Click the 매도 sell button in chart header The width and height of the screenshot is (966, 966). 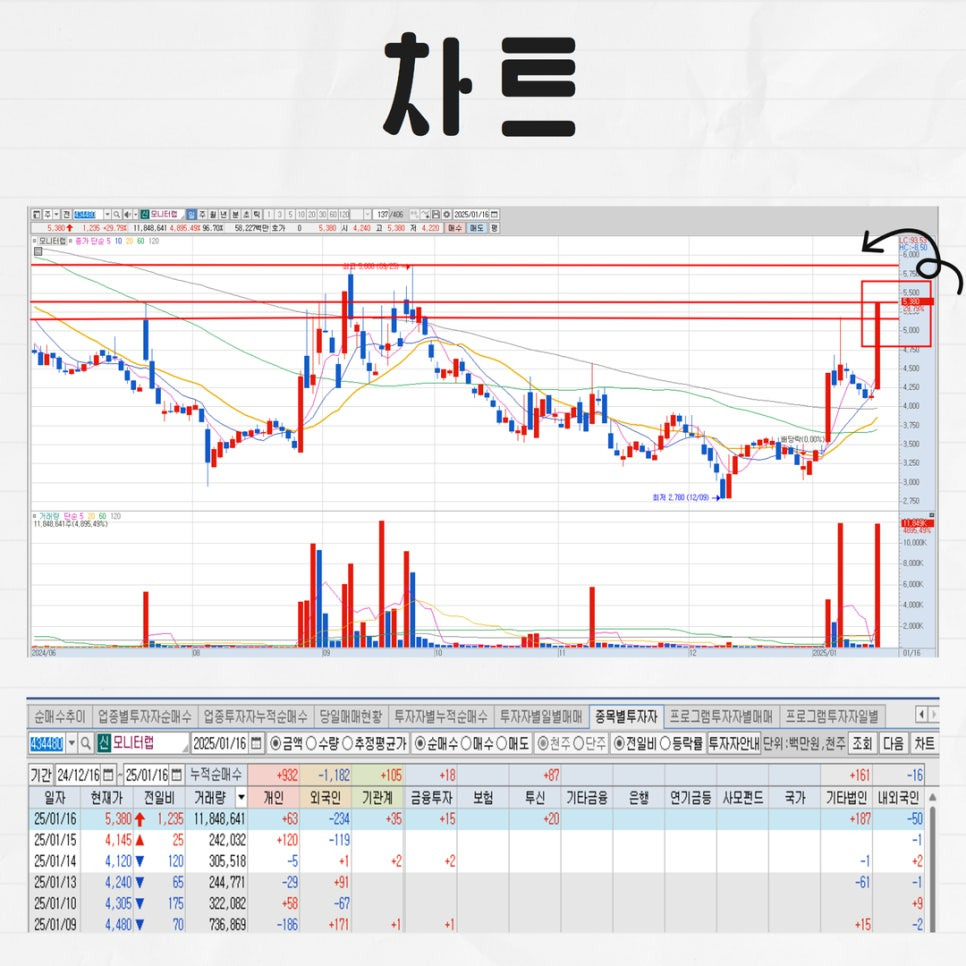476,228
